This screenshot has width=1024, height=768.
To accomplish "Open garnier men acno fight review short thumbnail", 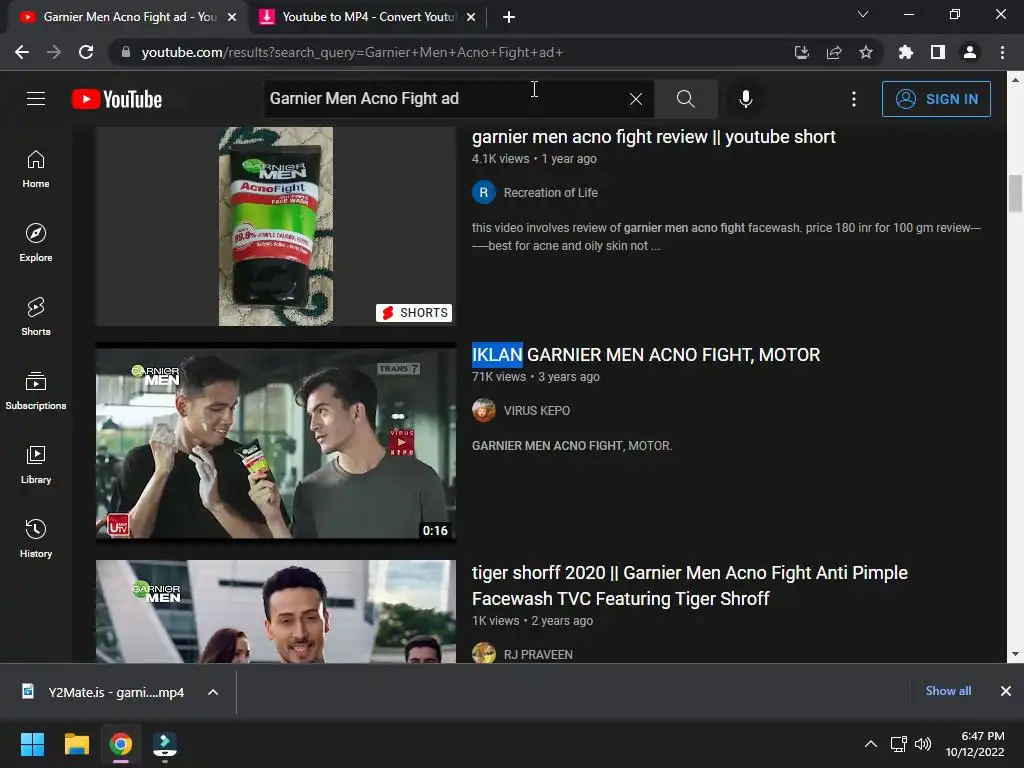I will [x=276, y=226].
